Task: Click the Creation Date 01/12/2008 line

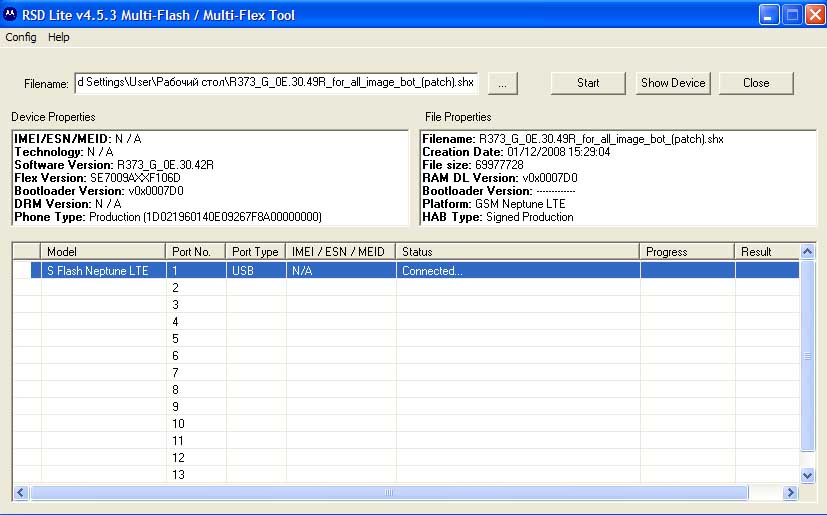Action: click(516, 152)
